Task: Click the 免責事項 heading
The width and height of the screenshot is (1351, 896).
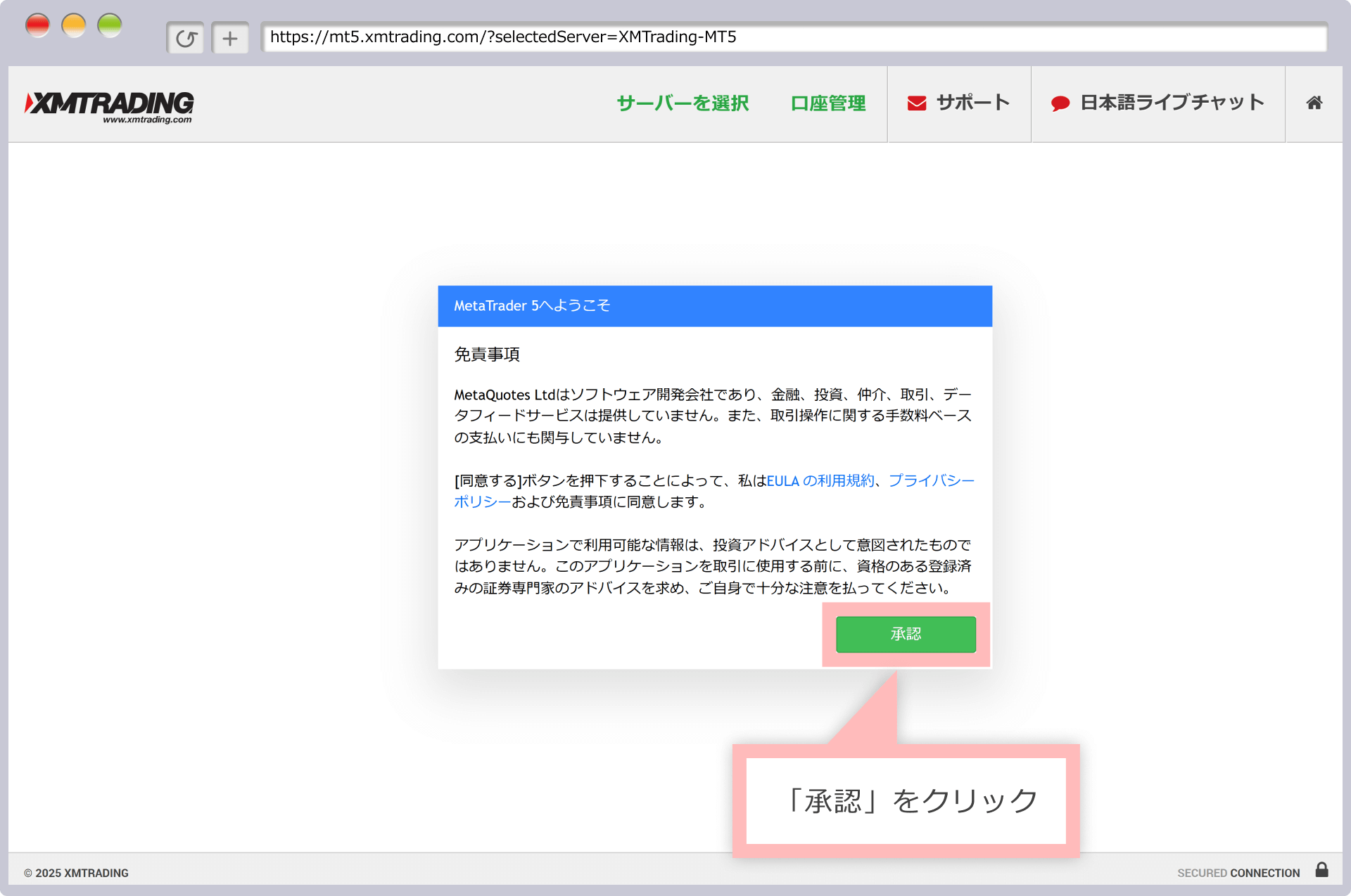Action: pyautogui.click(x=487, y=354)
